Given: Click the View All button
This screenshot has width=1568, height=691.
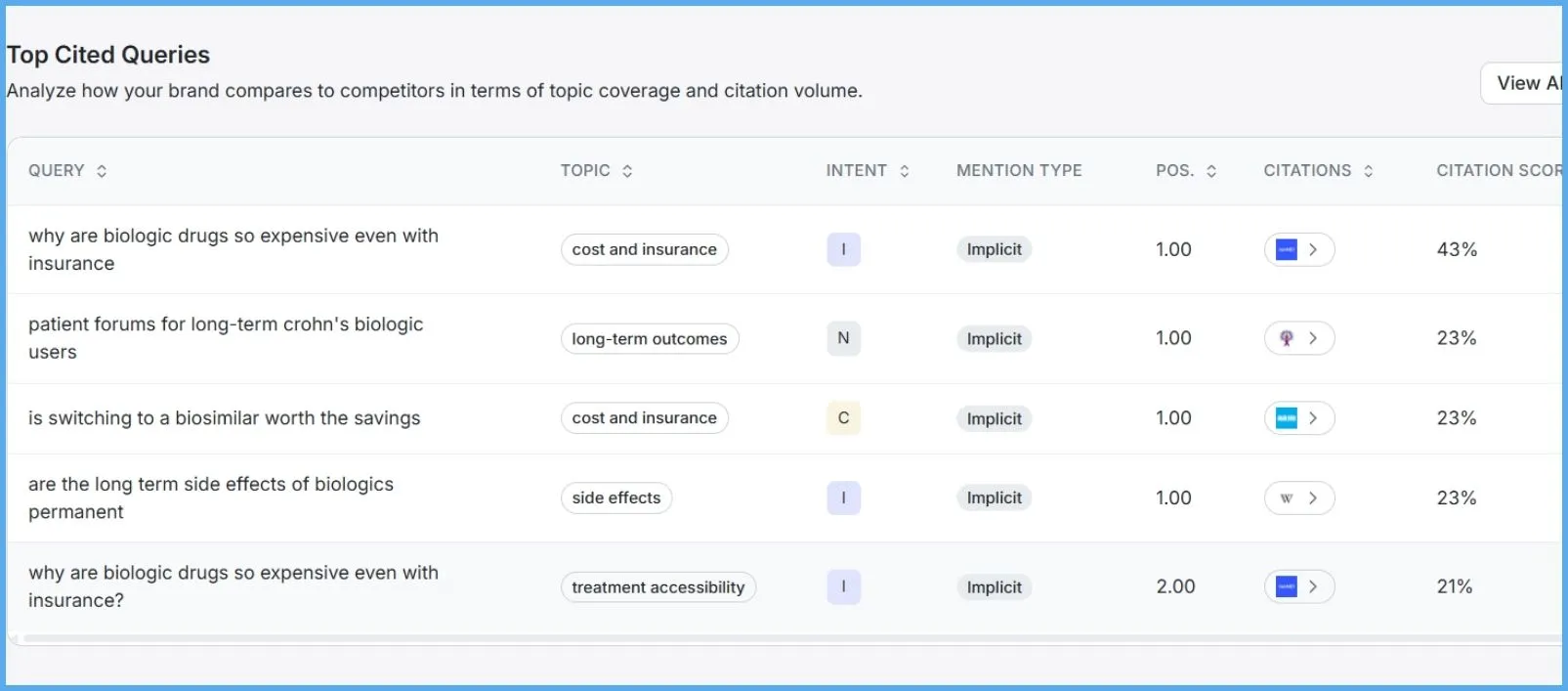Looking at the screenshot, I should coord(1524,83).
